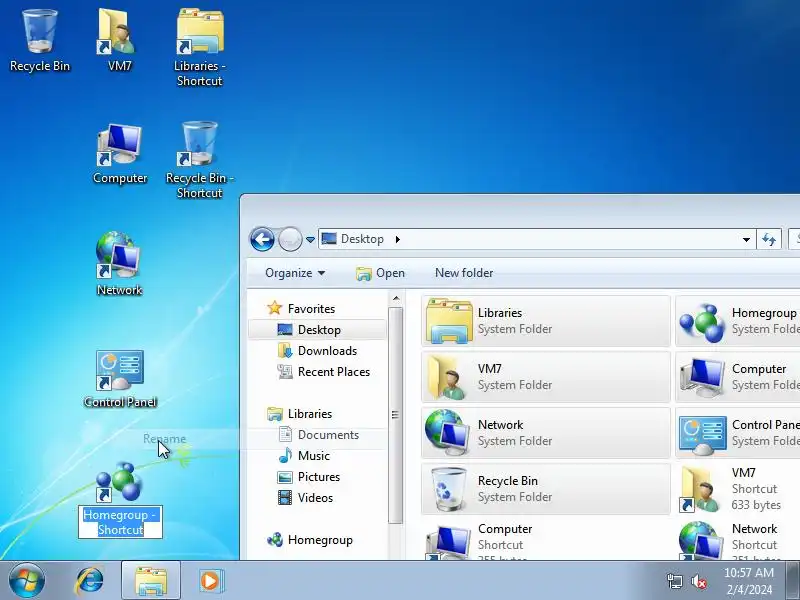Select Desktop under Favorites
Viewport: 800px width, 600px height.
tap(317, 330)
